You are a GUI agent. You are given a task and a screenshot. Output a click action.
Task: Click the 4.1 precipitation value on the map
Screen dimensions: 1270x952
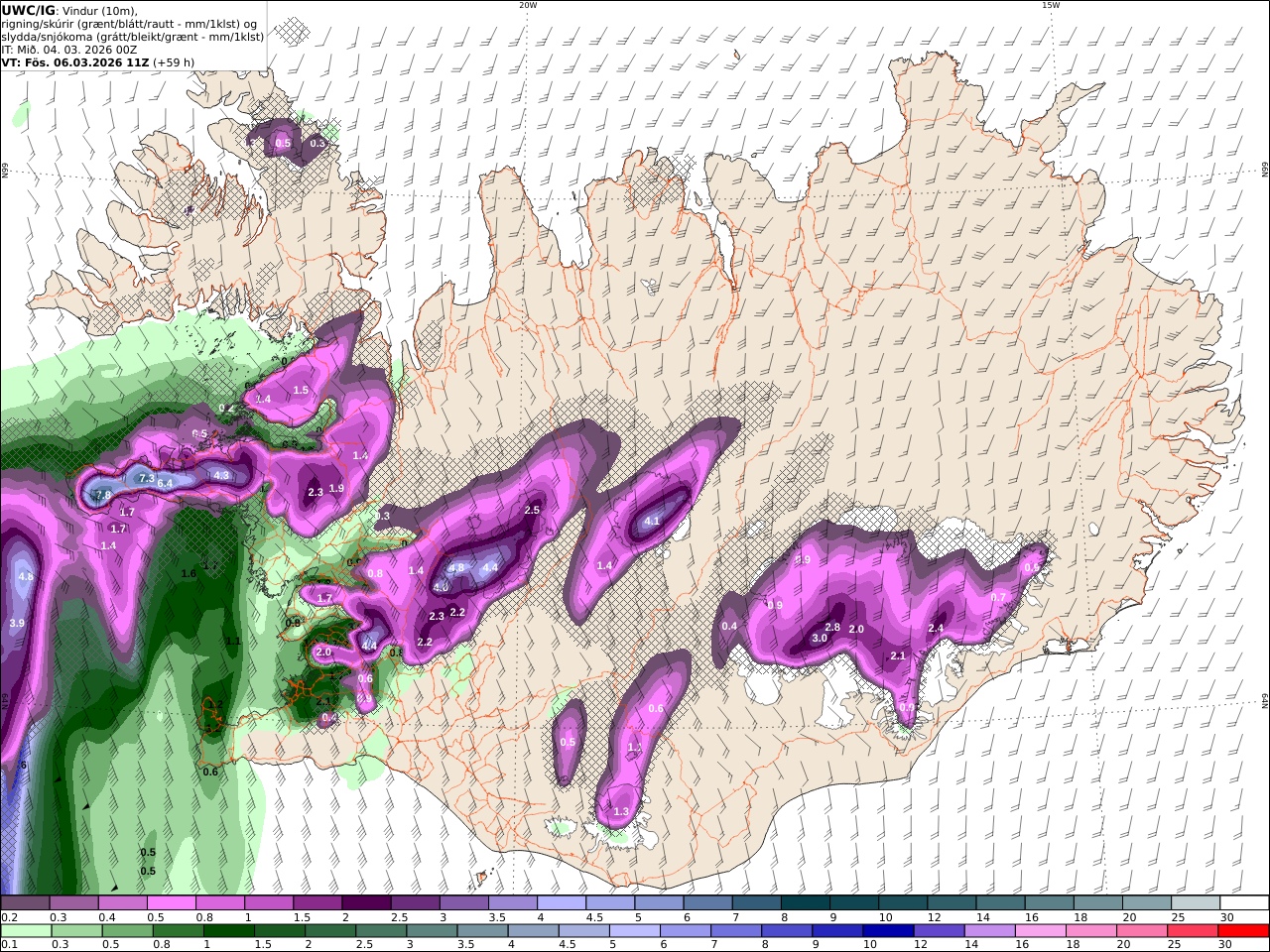652,521
